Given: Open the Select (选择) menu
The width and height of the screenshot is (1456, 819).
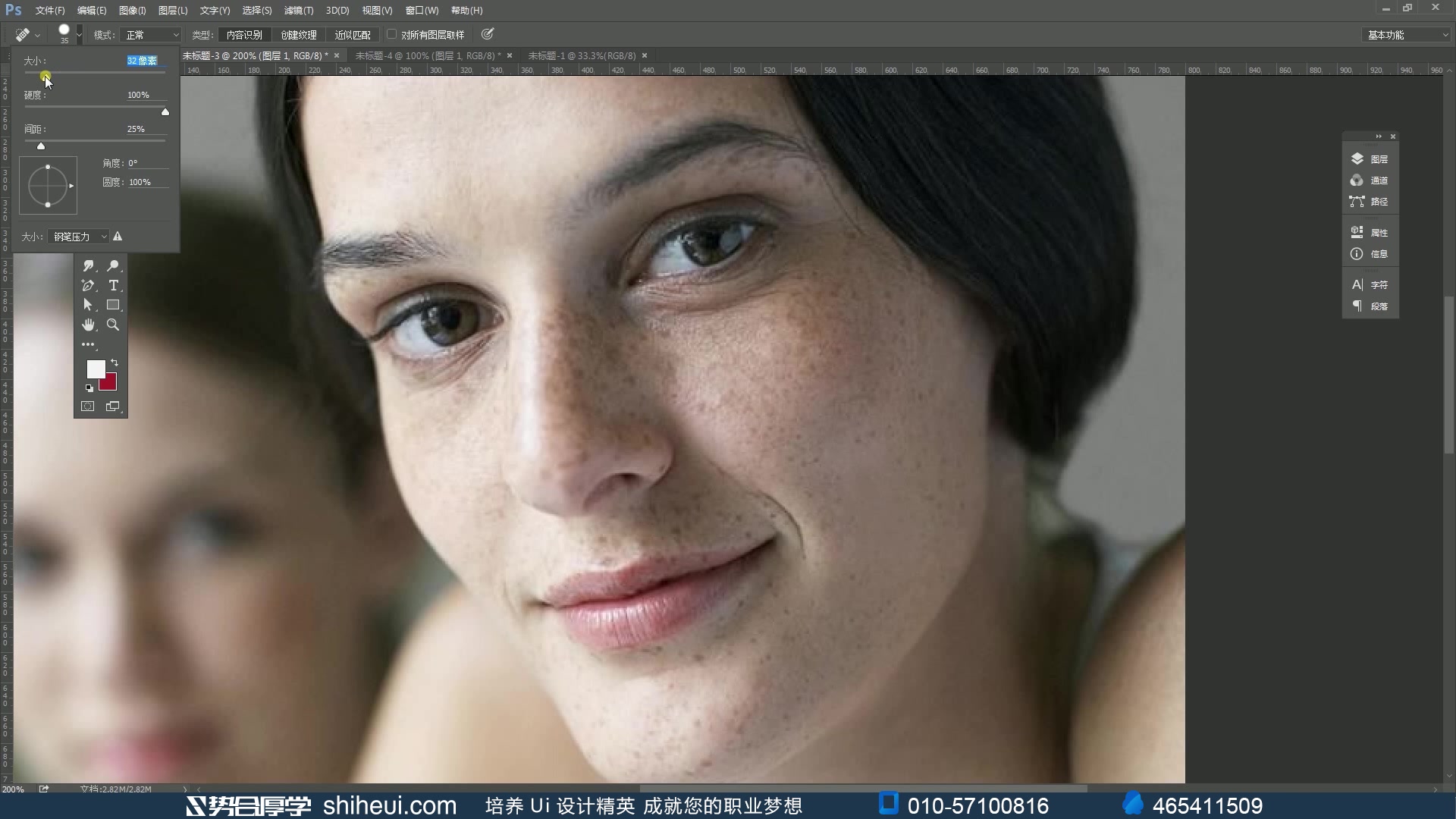Looking at the screenshot, I should coord(257,11).
